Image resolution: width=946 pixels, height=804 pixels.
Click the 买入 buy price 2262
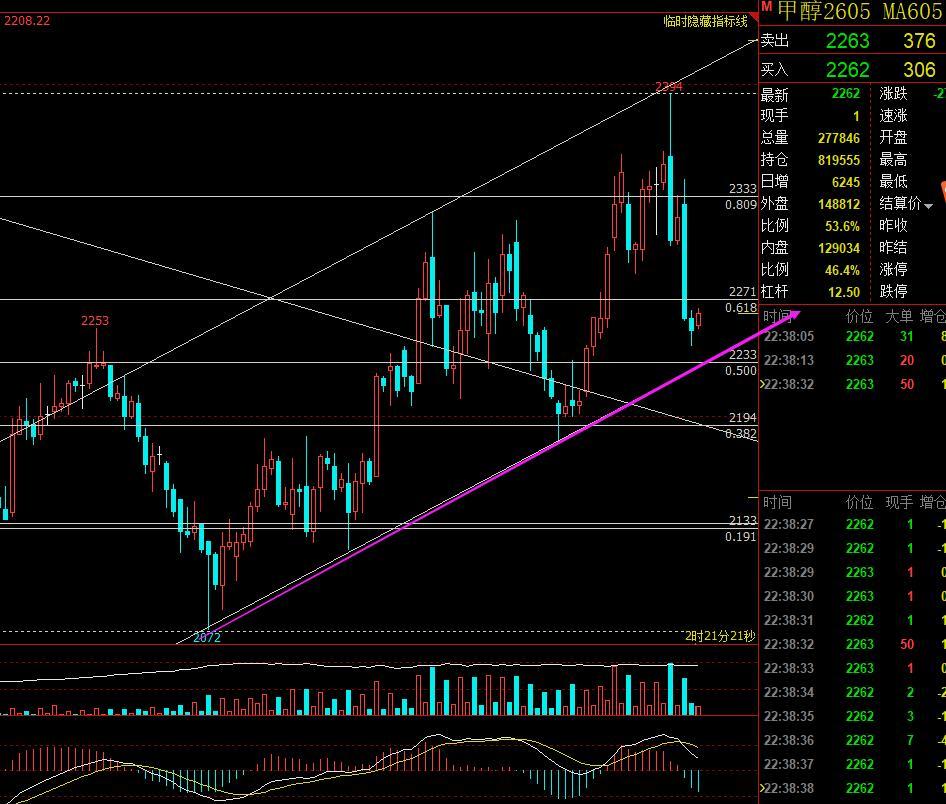[847, 70]
